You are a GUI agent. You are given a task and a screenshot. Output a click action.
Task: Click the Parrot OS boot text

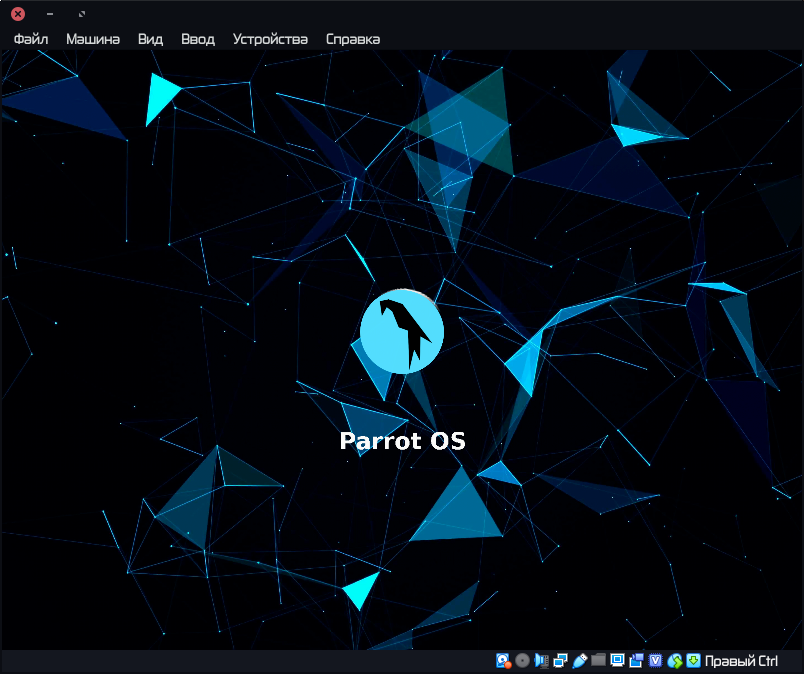403,441
